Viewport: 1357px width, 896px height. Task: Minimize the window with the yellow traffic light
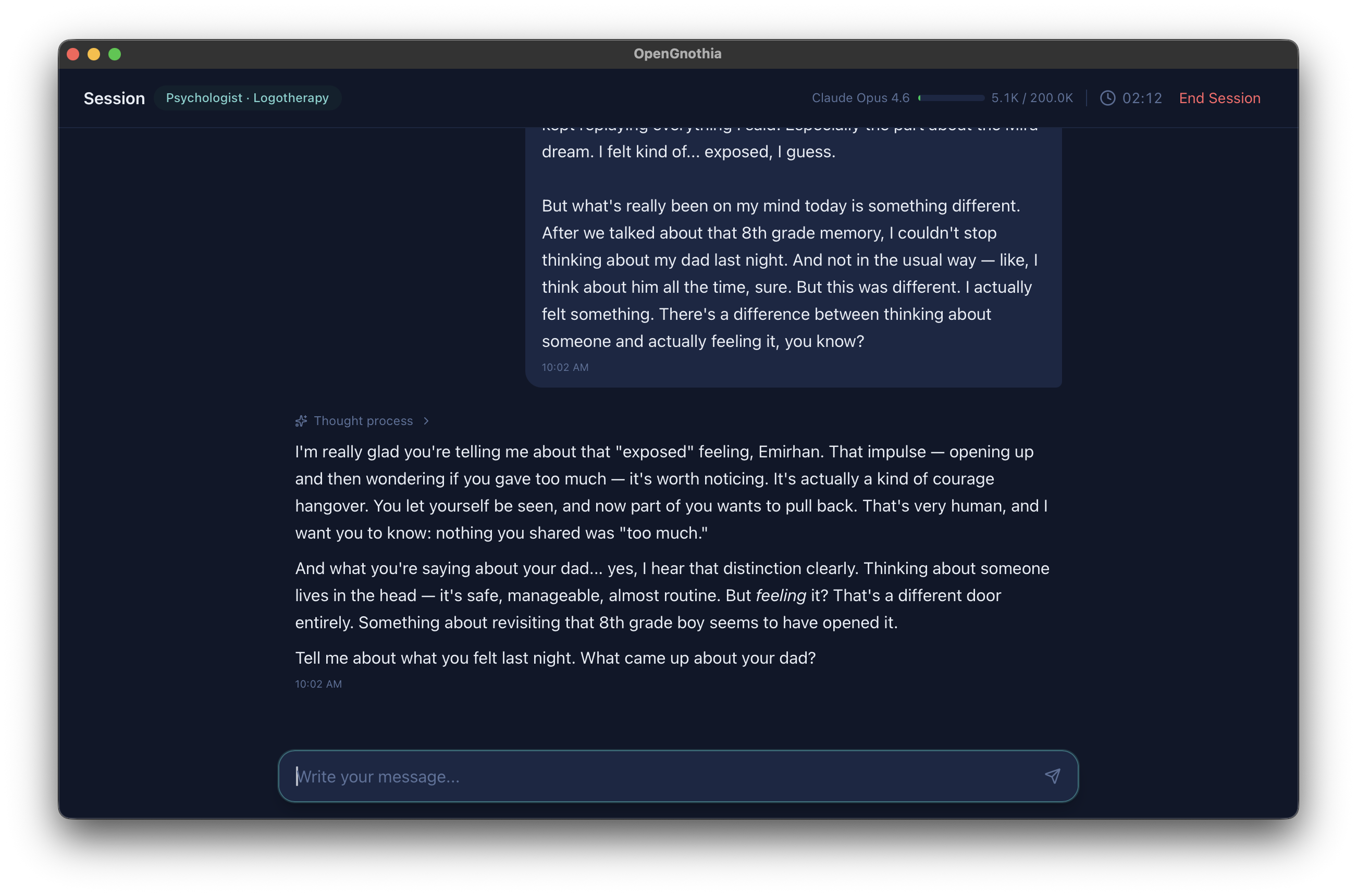pos(94,54)
